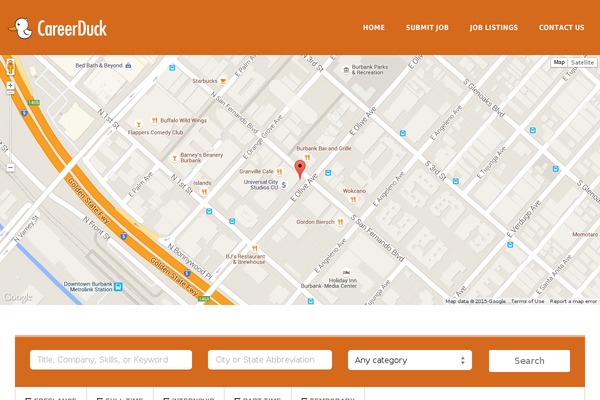Switch map to Satellite view
Viewport: 600px width, 400px height.
(x=582, y=62)
